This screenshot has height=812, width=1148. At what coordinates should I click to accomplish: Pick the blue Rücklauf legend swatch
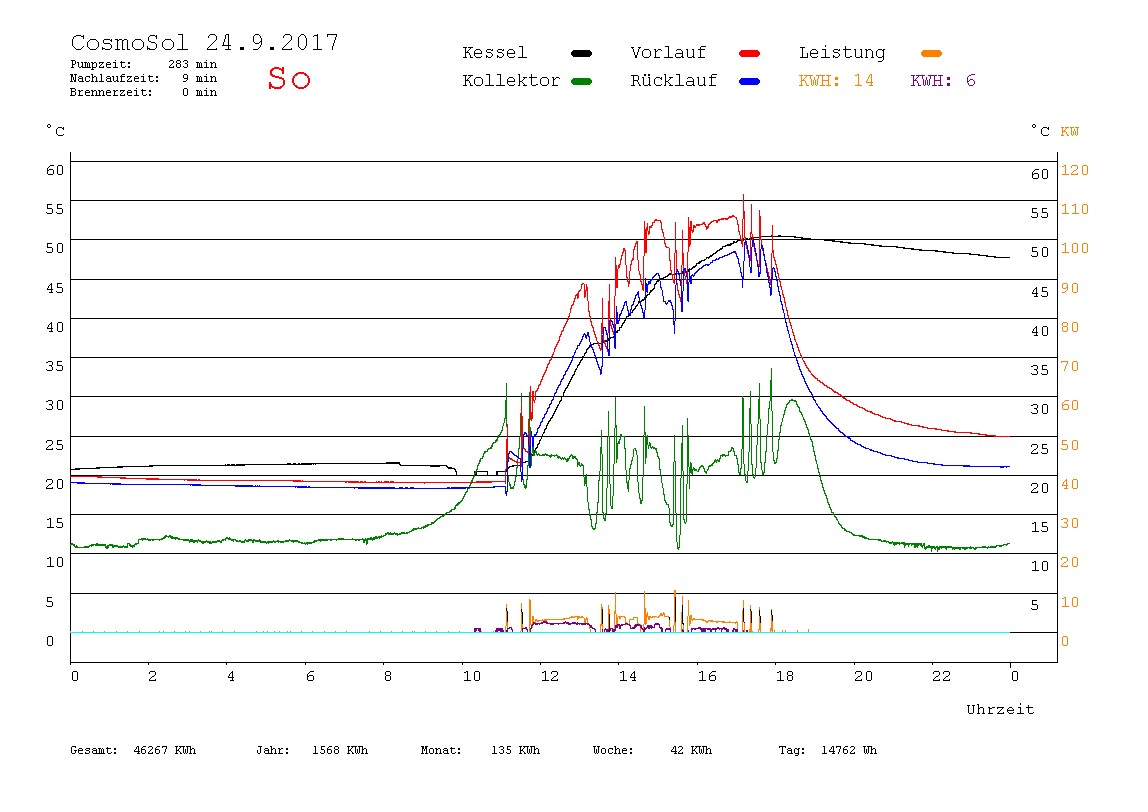(x=749, y=81)
